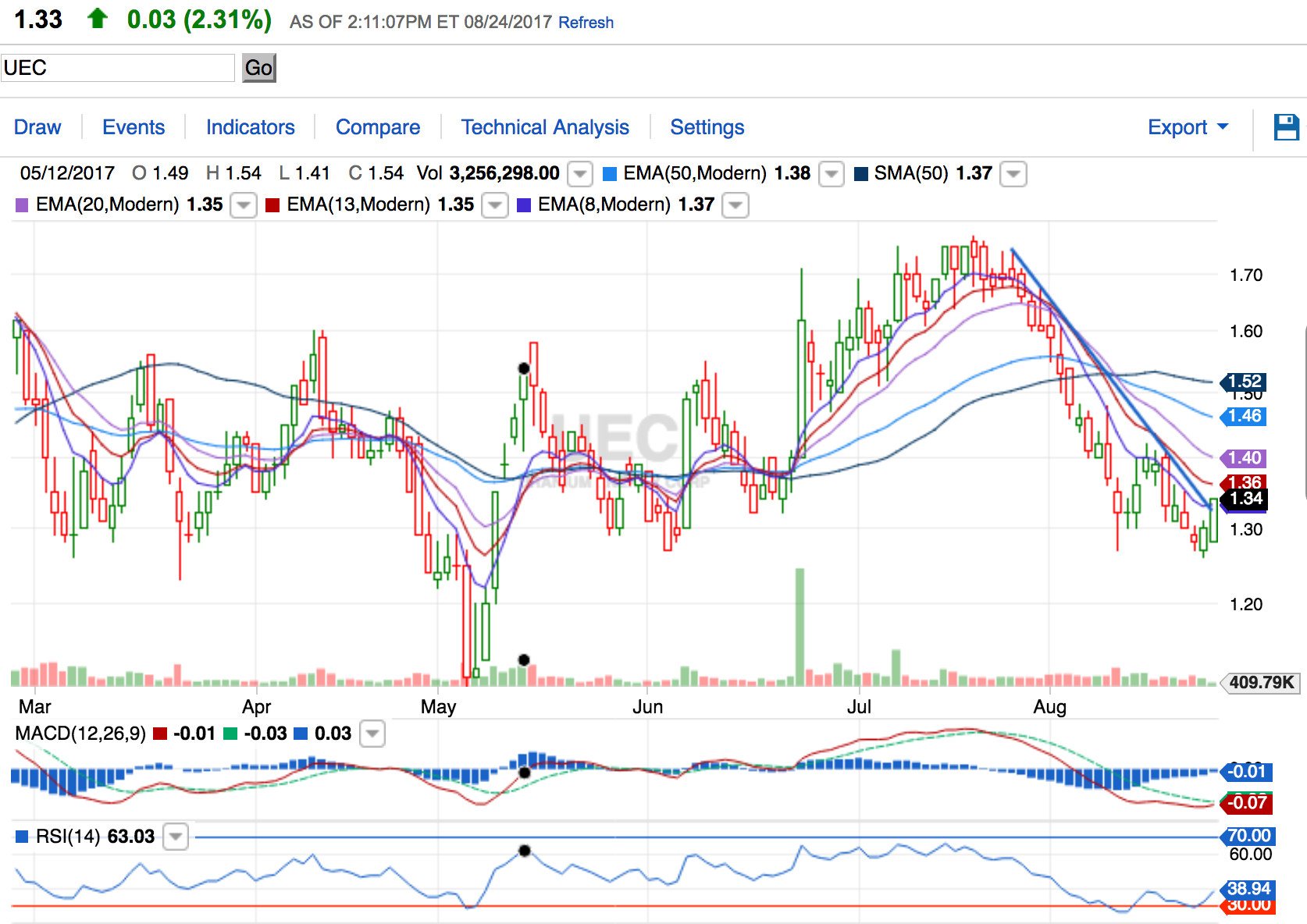
Task: Expand the EMA(50,Modern) options dropdown
Action: point(832,174)
